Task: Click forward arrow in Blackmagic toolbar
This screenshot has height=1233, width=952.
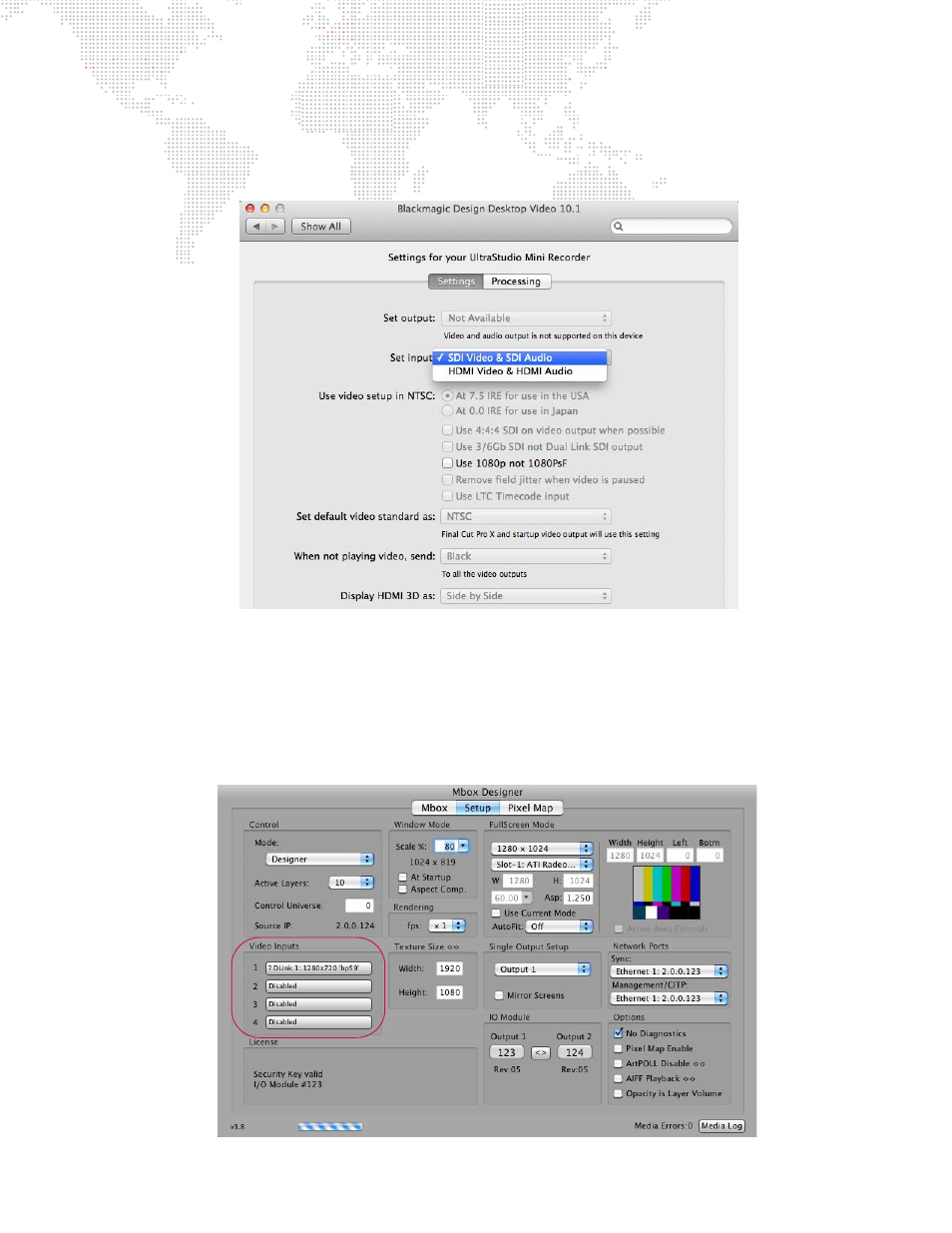Action: tap(275, 227)
